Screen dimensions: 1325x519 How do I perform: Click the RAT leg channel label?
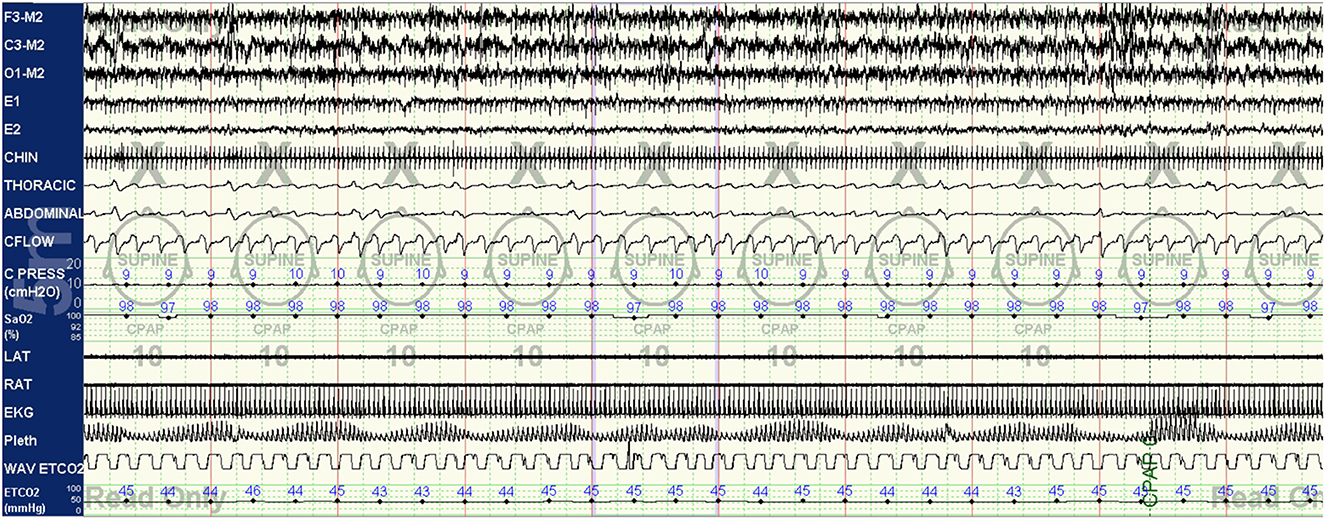pos(16,383)
